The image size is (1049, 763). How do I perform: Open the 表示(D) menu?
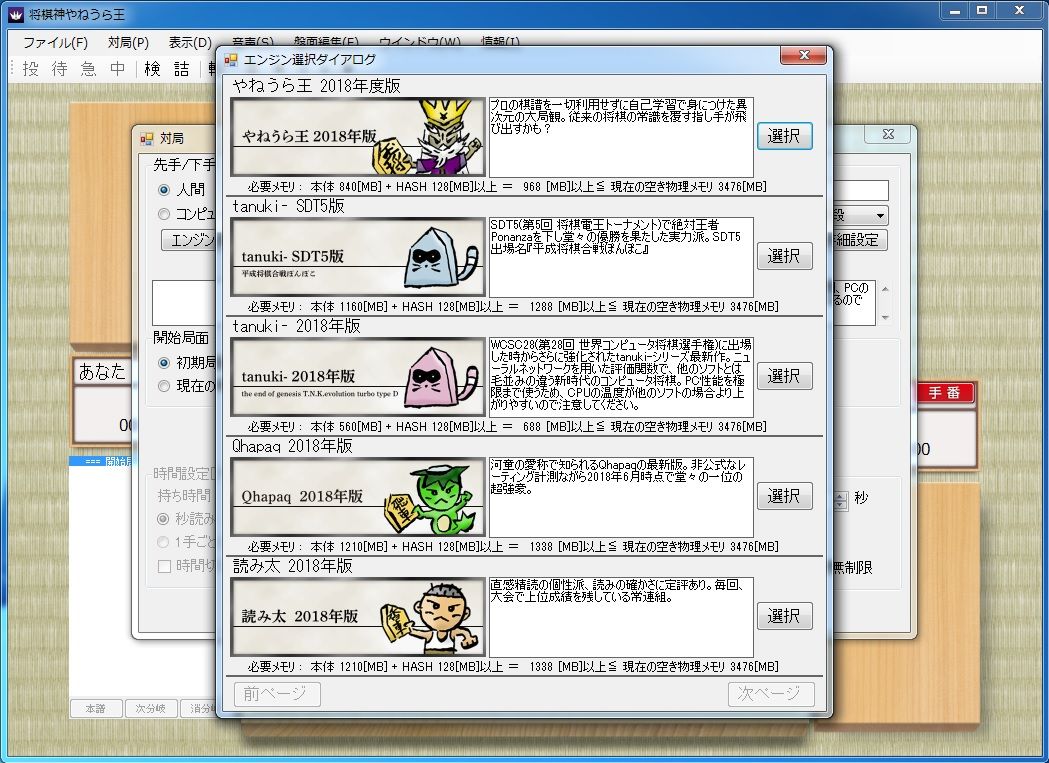(x=190, y=43)
